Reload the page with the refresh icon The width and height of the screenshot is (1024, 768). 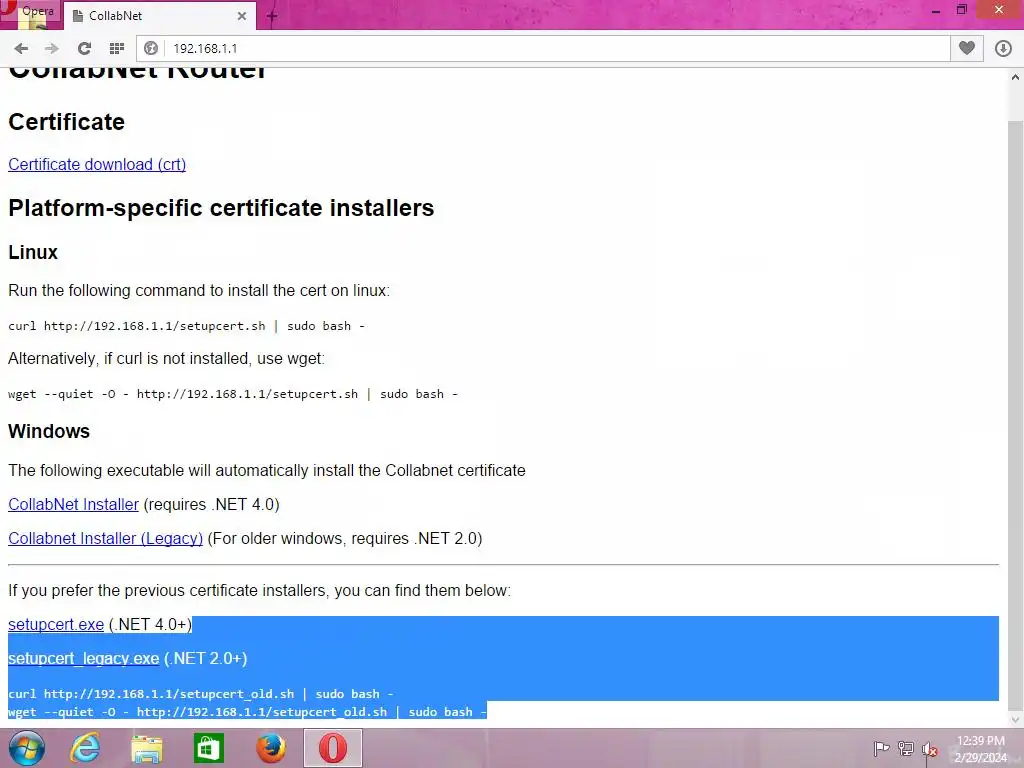(x=84, y=48)
